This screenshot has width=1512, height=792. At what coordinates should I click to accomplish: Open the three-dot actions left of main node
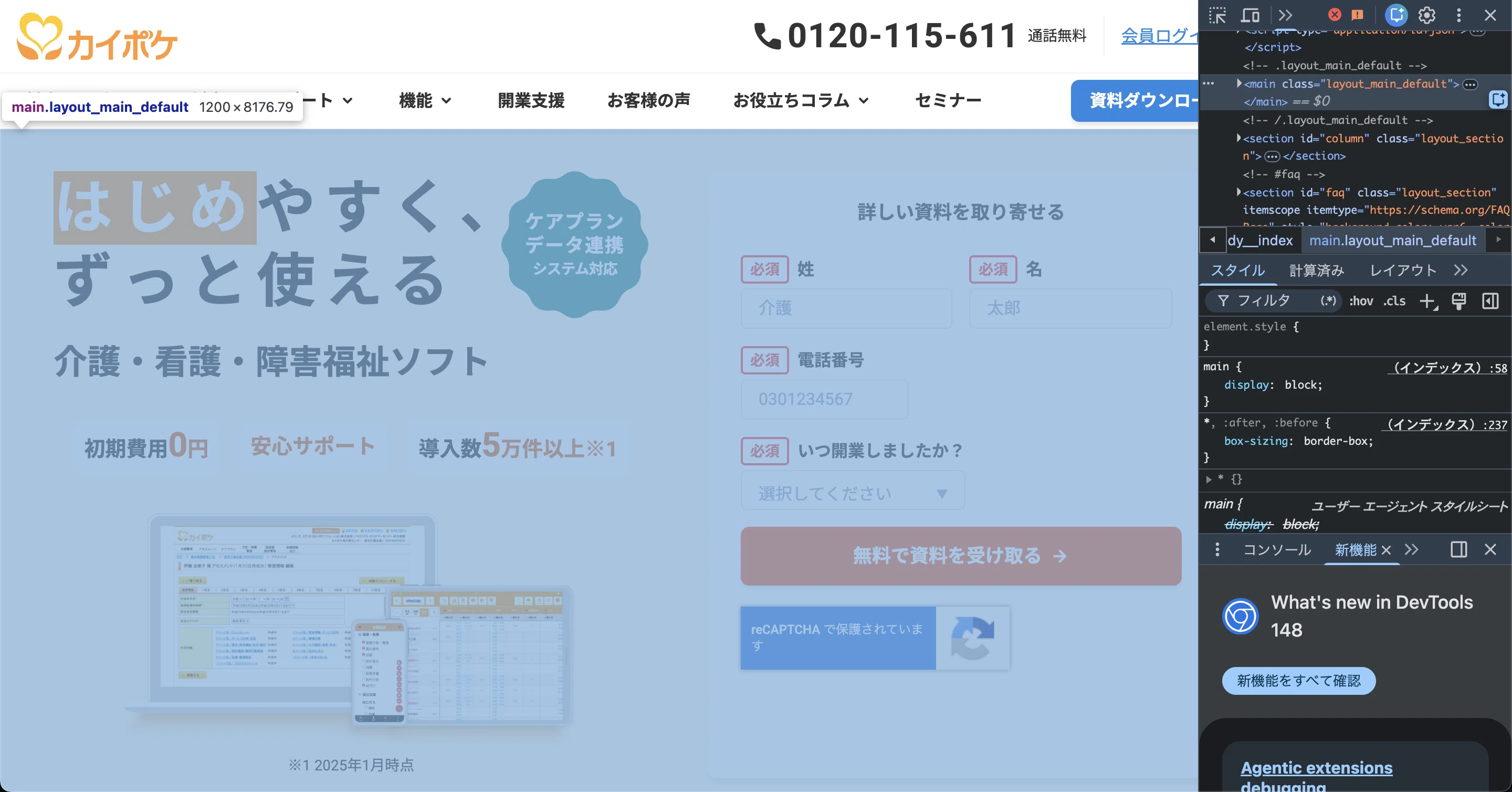(1208, 84)
